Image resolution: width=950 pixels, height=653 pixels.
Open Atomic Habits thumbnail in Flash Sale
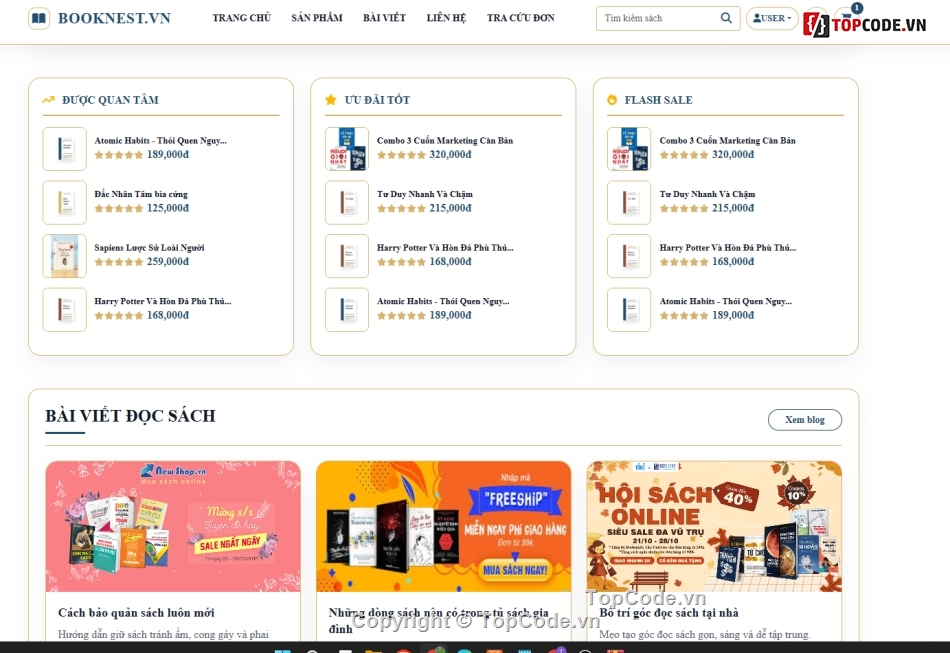pyautogui.click(x=629, y=310)
